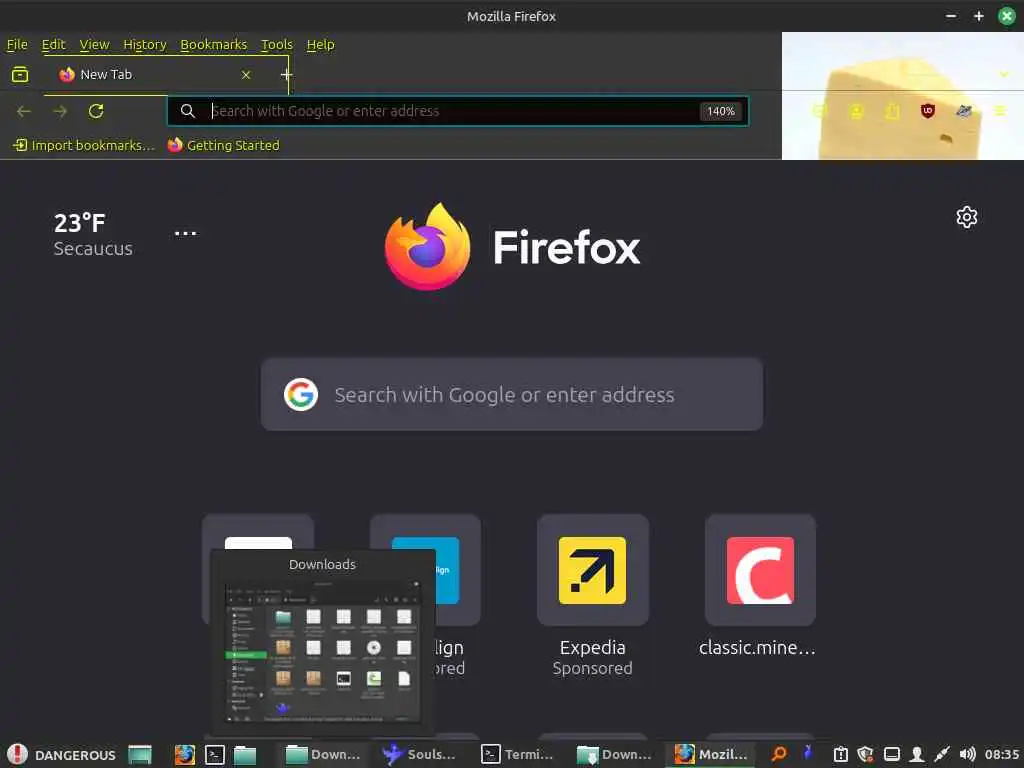
Task: Open the Tools menu
Action: tap(277, 44)
